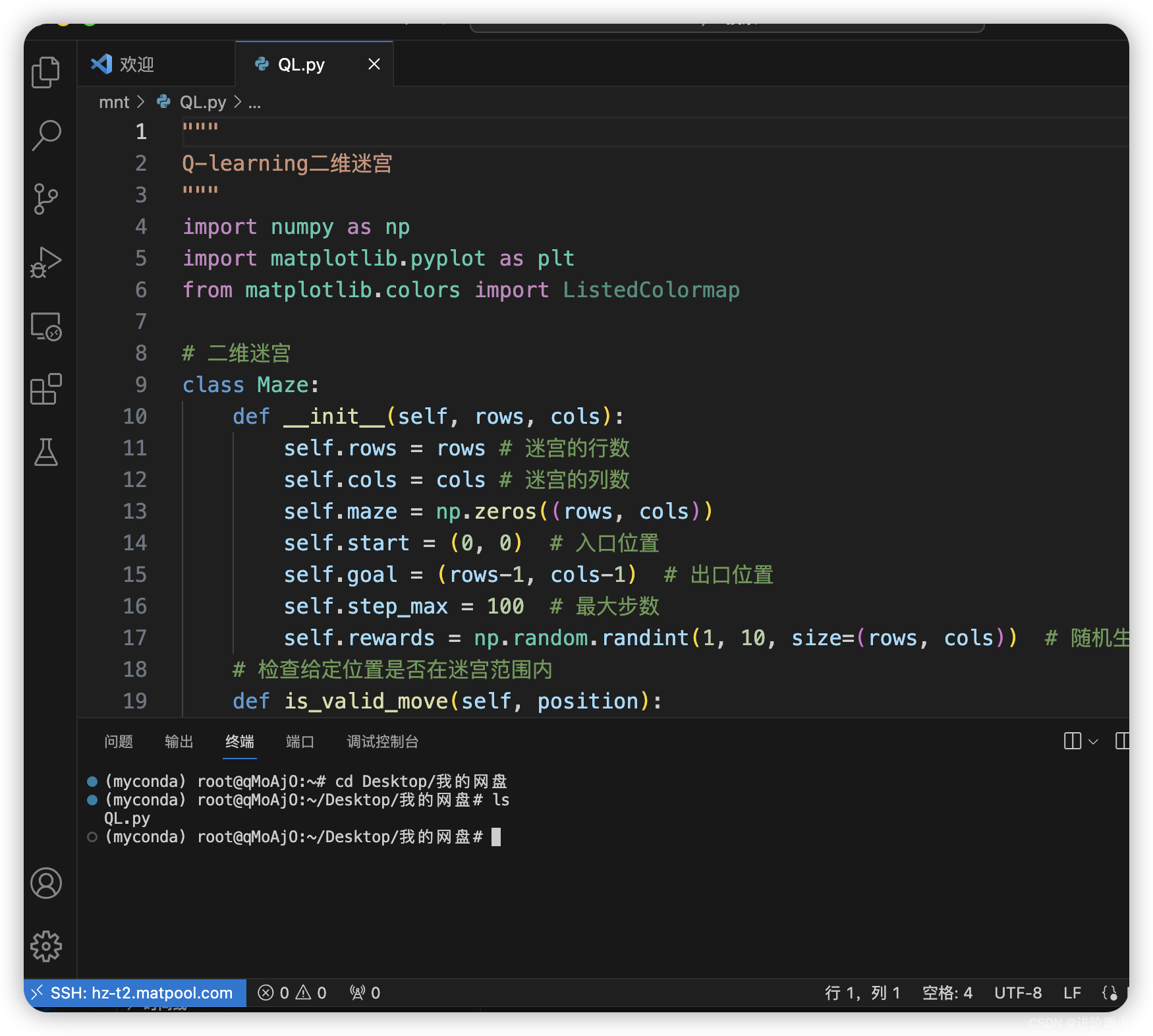
Task: Select the 终端 terminal panel tab
Action: 240,741
